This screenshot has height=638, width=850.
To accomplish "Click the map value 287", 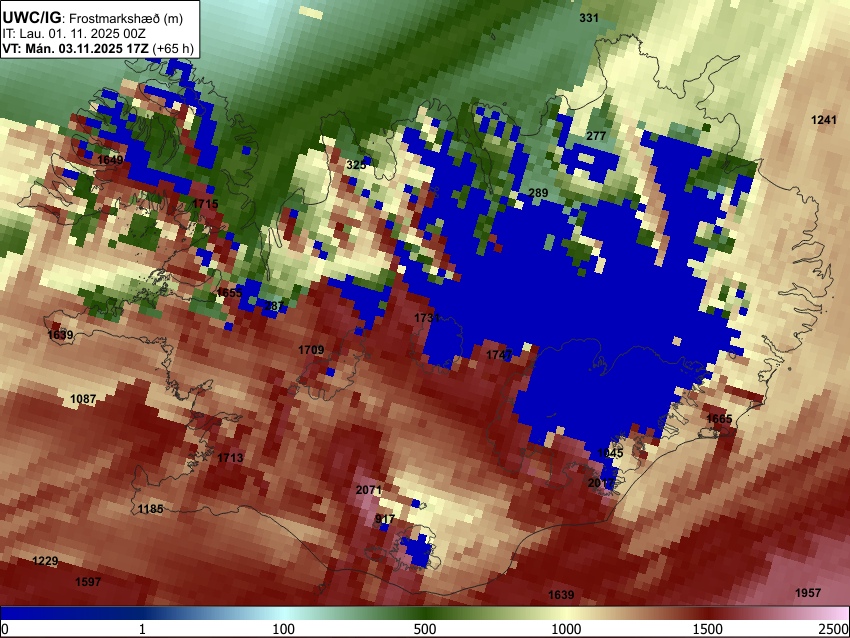I will (274, 306).
